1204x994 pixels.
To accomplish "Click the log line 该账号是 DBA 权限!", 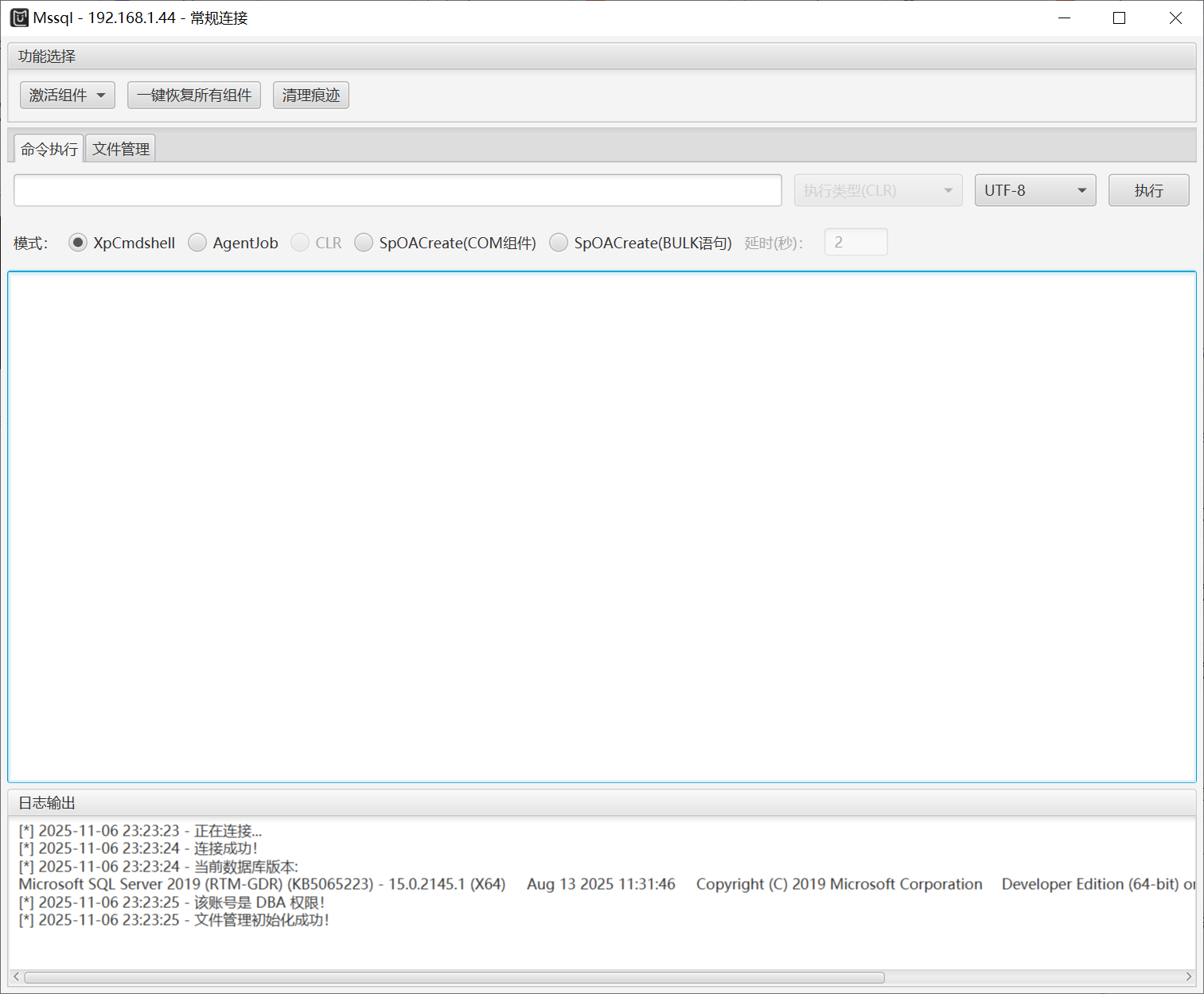I will tap(172, 902).
